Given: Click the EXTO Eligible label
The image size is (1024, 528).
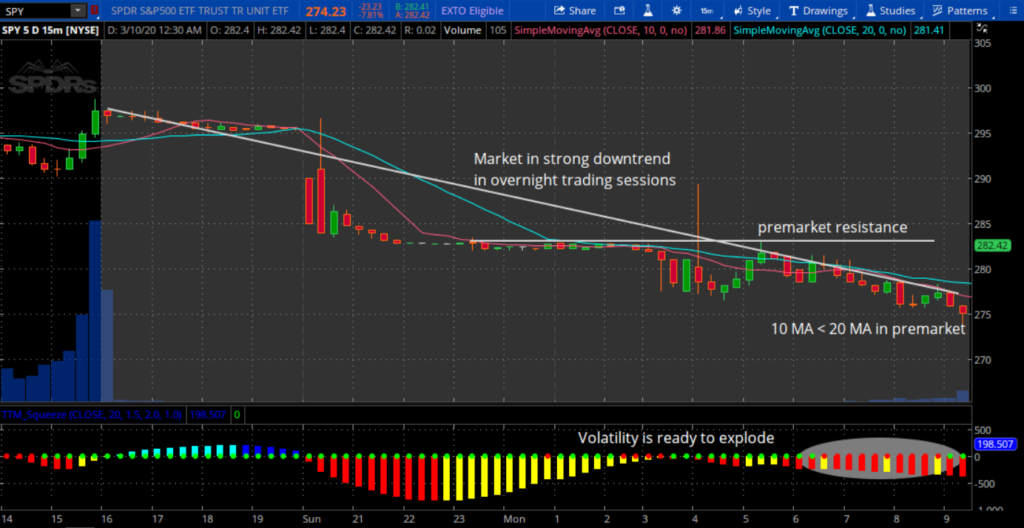Looking at the screenshot, I should pyautogui.click(x=472, y=10).
